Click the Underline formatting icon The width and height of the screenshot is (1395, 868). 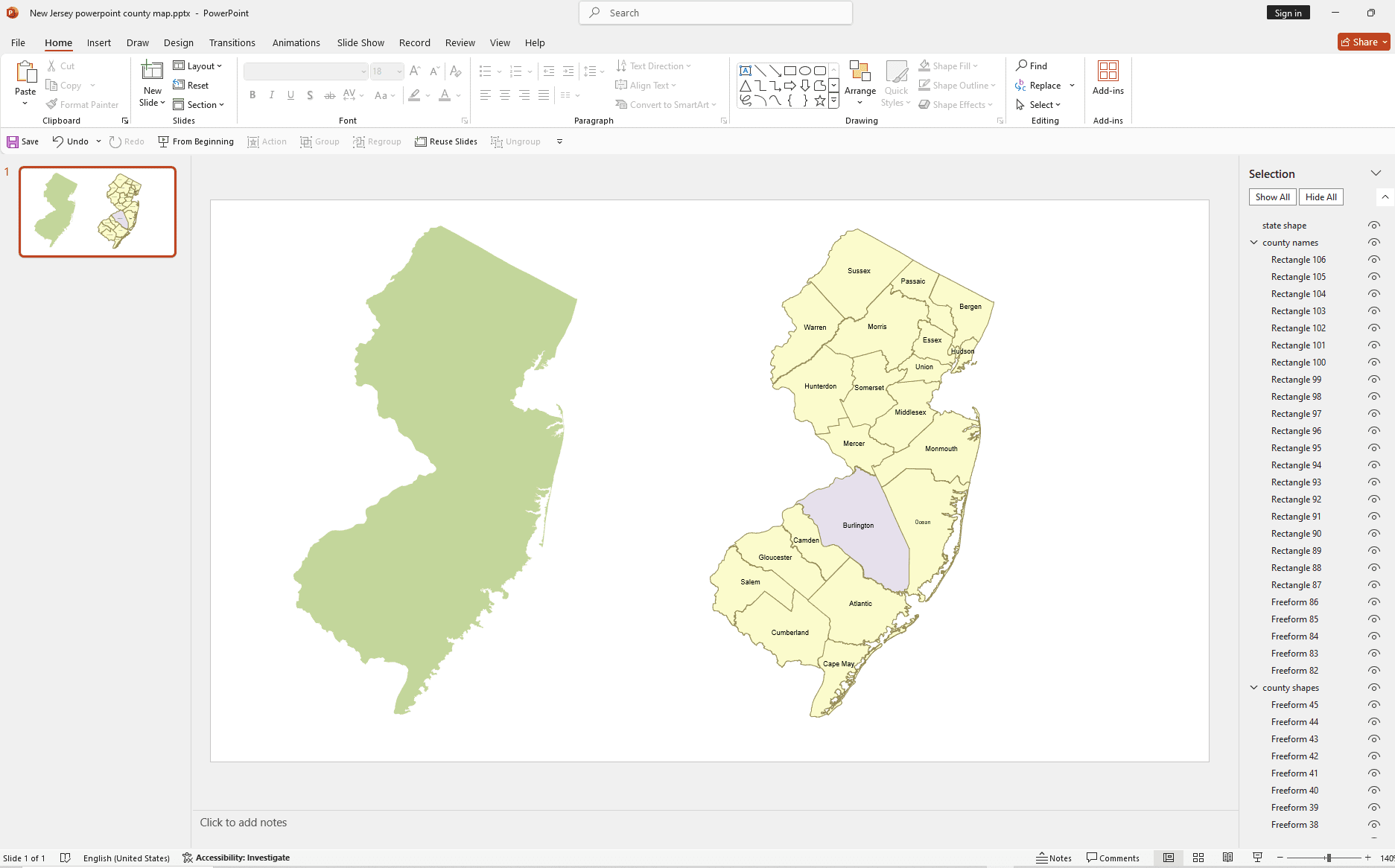[x=290, y=95]
